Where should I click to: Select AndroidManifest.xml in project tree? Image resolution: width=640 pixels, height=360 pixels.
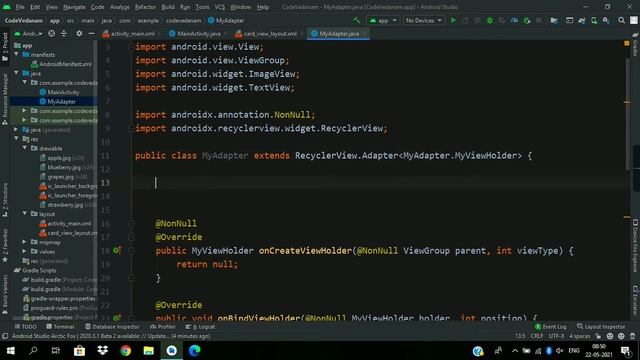[61, 64]
